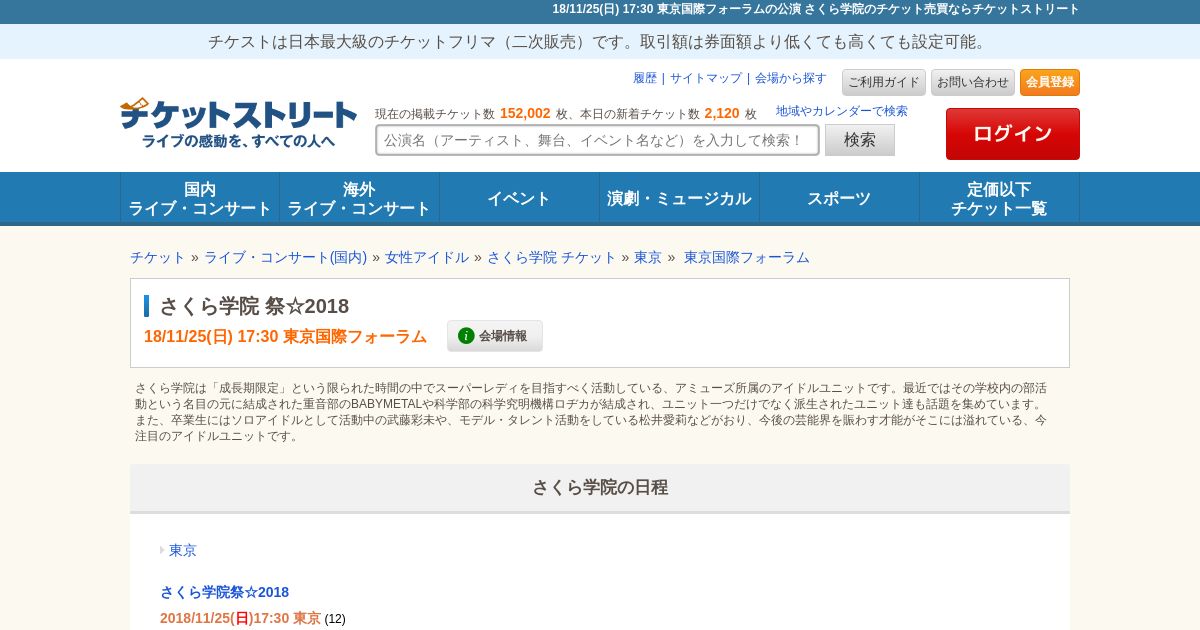Open the 会場から探す link
1200x630 pixels.
pyautogui.click(x=791, y=78)
